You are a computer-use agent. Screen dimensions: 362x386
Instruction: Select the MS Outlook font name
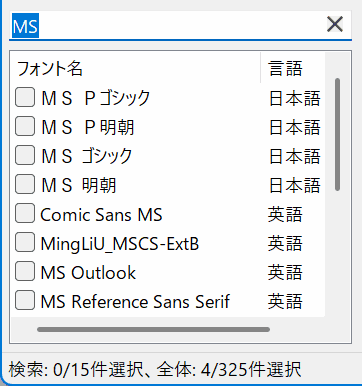point(88,273)
